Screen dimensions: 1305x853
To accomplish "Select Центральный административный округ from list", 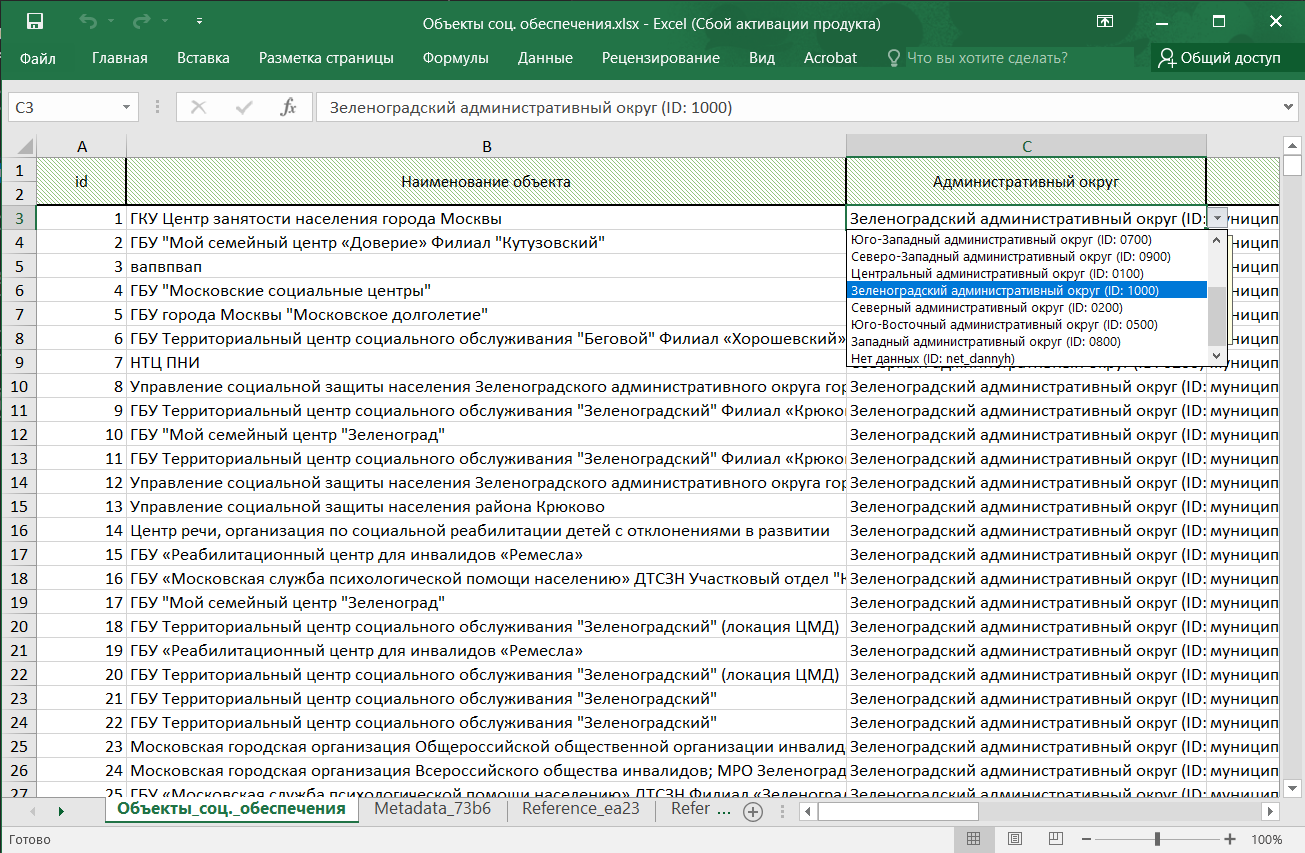I will [x=997, y=274].
